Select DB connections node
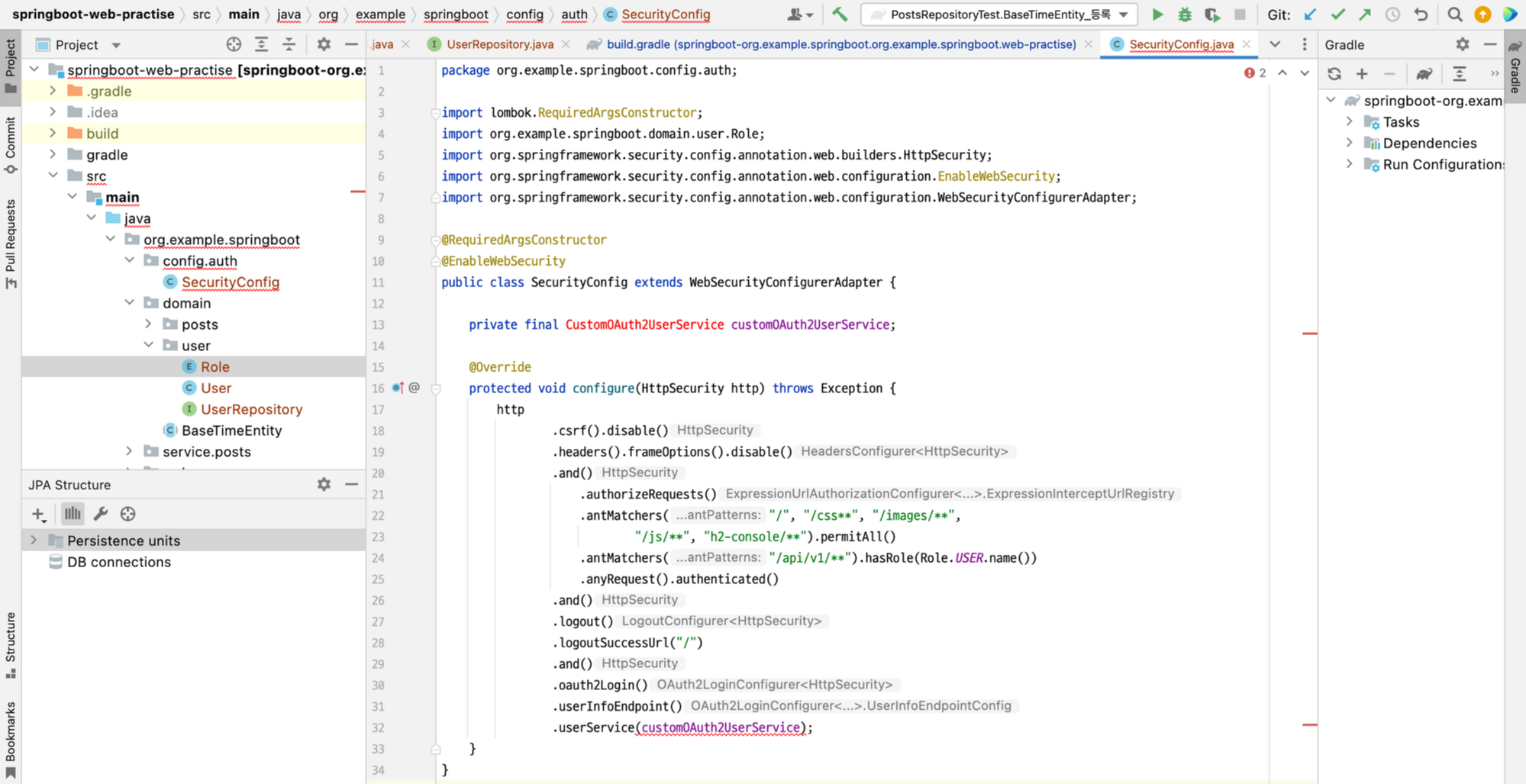The height and width of the screenshot is (784, 1526). tap(119, 561)
